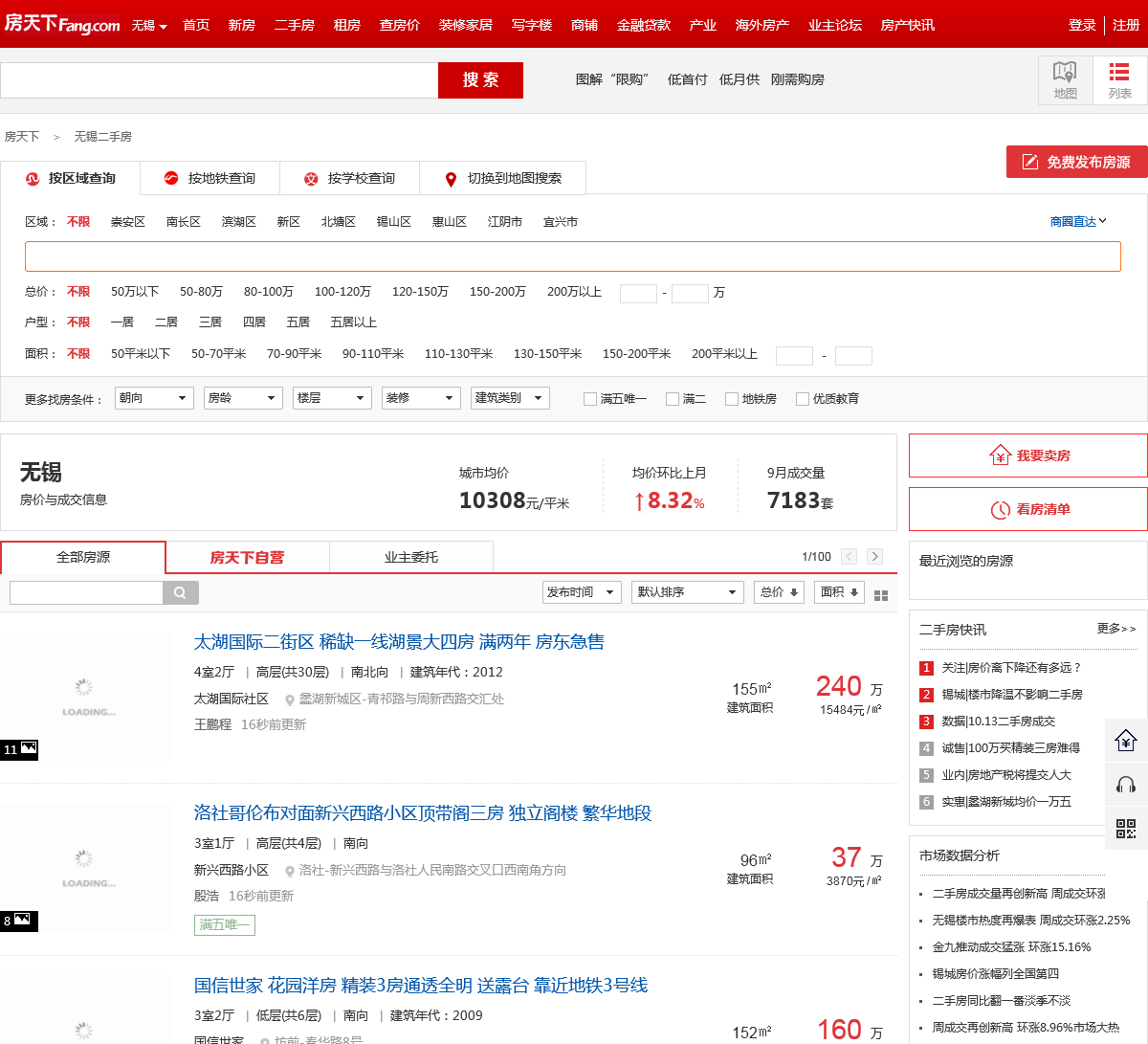Open the 业主委托 tab
Screen dimensions: 1148x1044
(411, 557)
